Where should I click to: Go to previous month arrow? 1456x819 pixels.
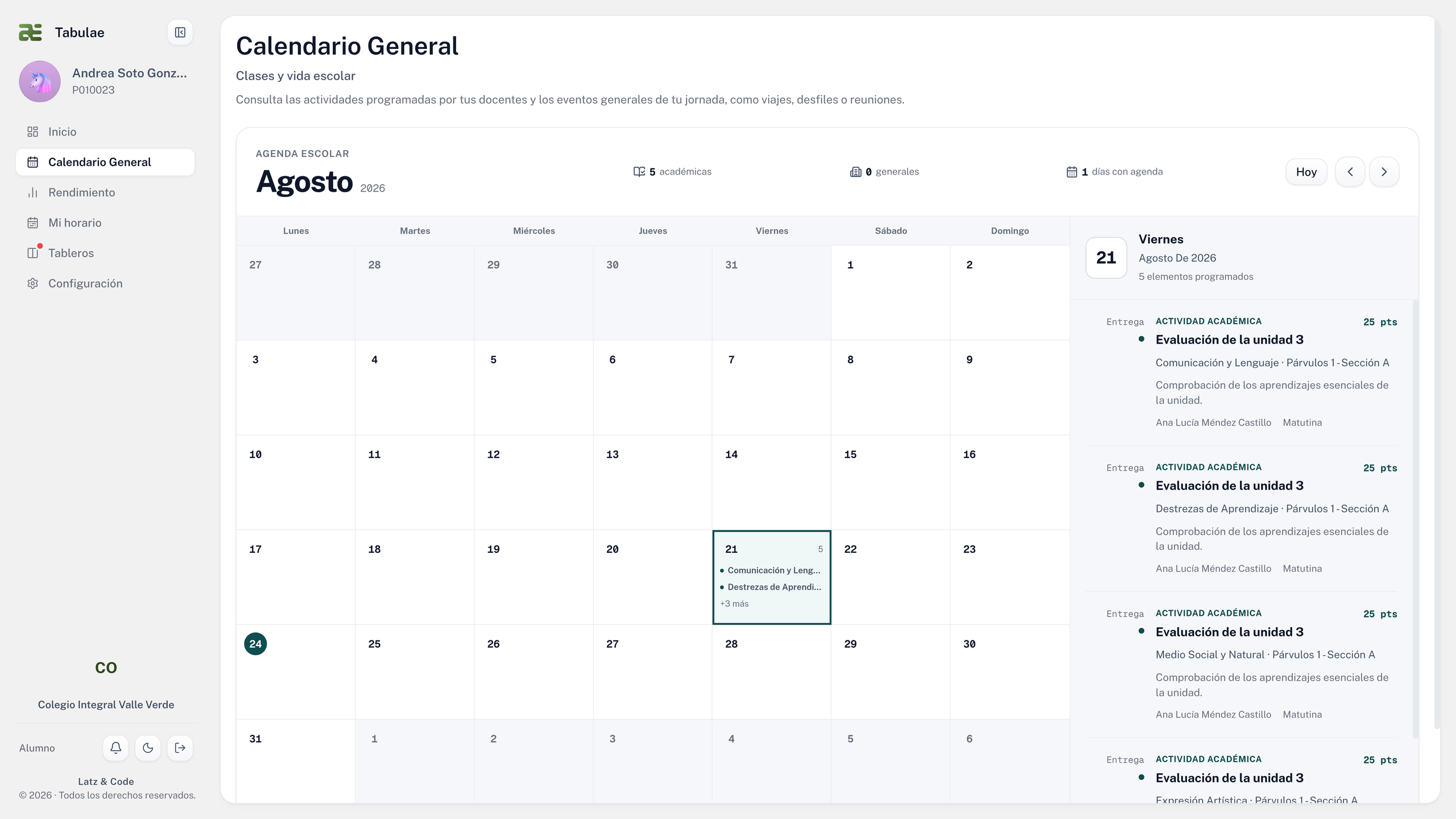tap(1350, 172)
